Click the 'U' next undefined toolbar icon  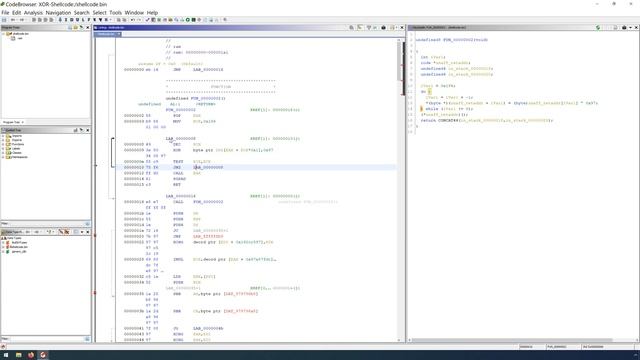[x=77, y=20]
